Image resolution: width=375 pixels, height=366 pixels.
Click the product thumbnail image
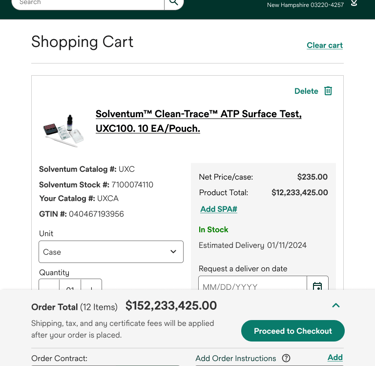[63, 131]
